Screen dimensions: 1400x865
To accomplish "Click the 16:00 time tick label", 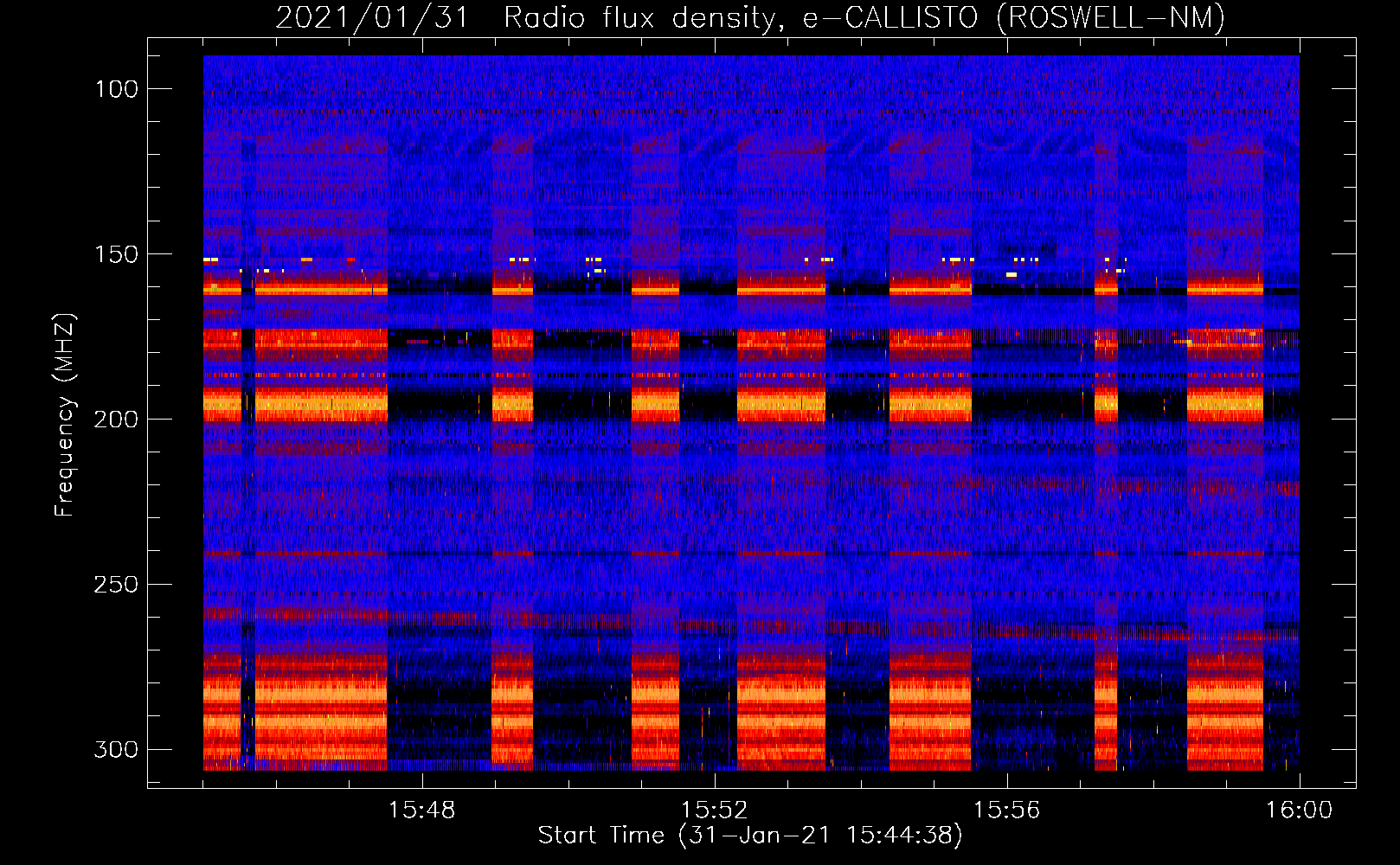I will coord(1299,811).
